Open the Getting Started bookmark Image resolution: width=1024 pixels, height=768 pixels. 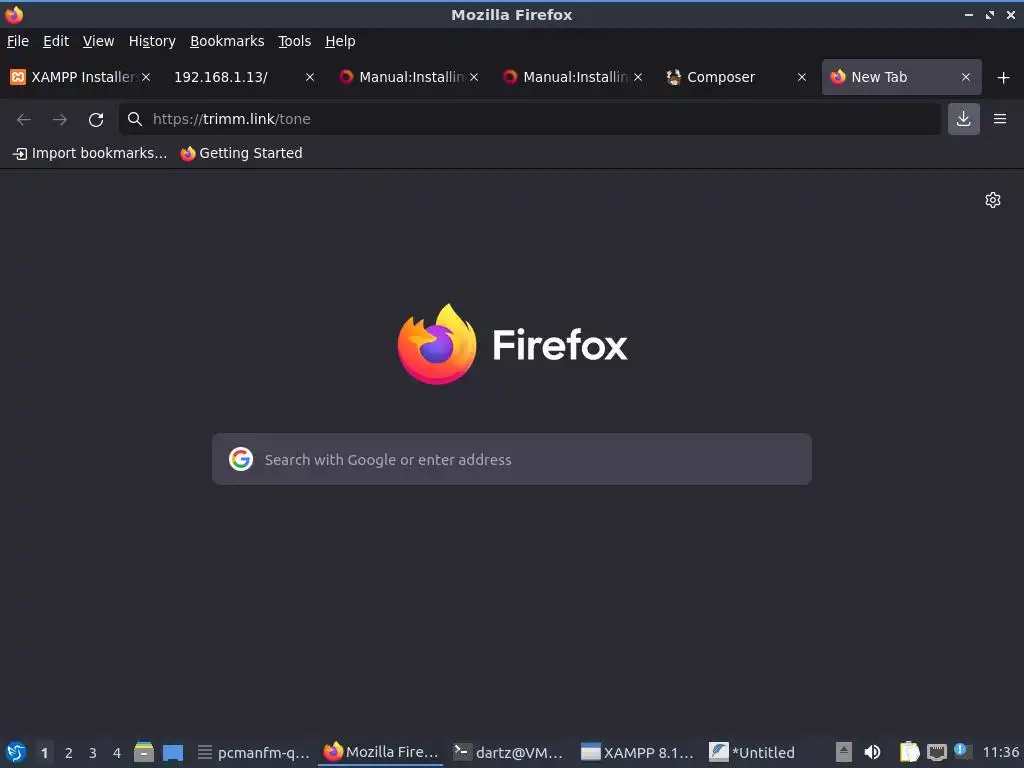(242, 153)
